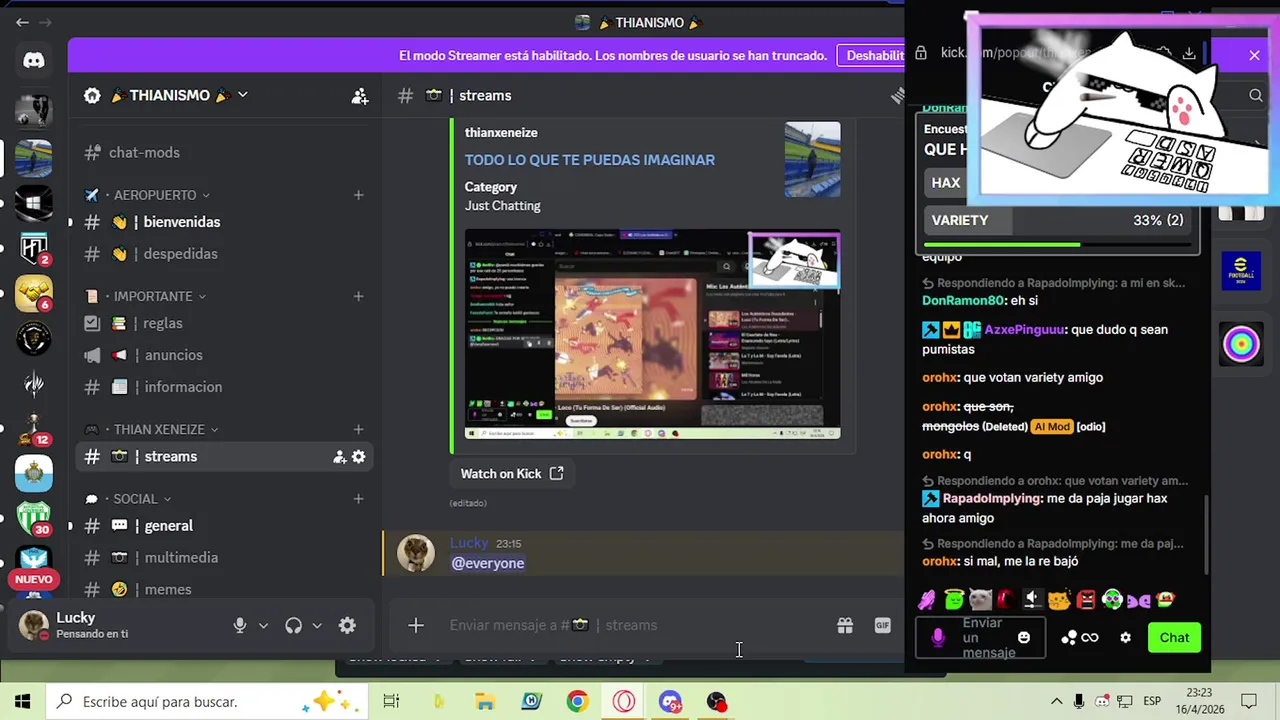Viewport: 1280px width, 720px height.
Task: Toggle deafen headphones in Discord user panel
Action: click(293, 625)
